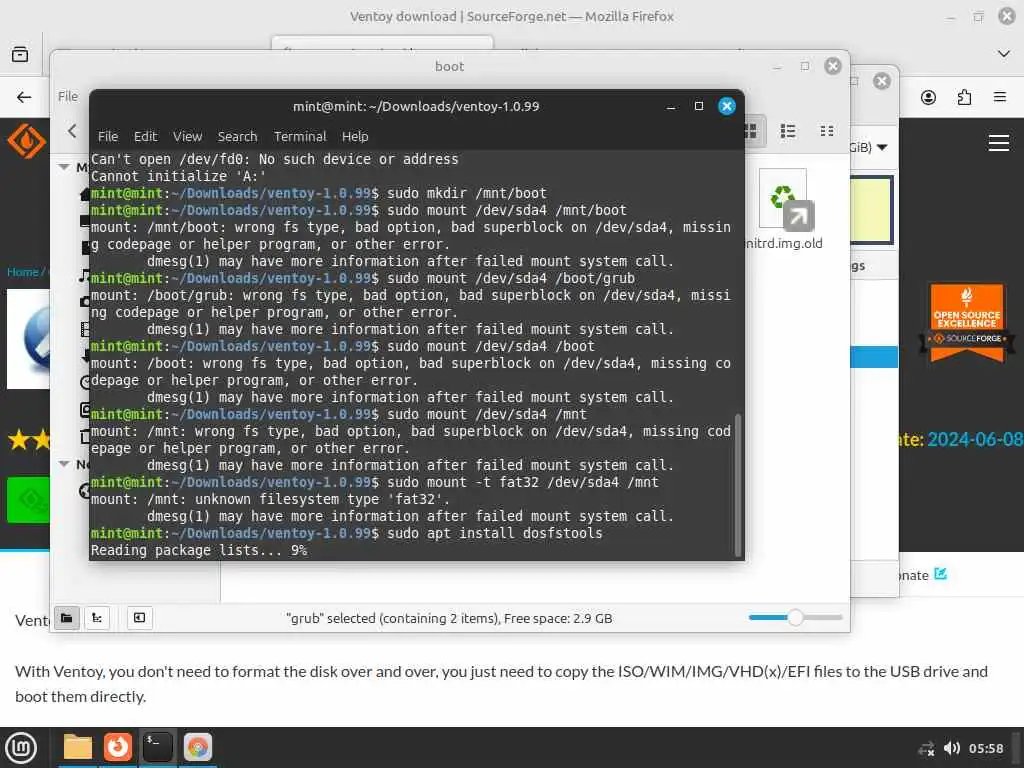The height and width of the screenshot is (768, 1024).
Task: Open the File menu in the boot file manager window
Action: click(x=68, y=97)
